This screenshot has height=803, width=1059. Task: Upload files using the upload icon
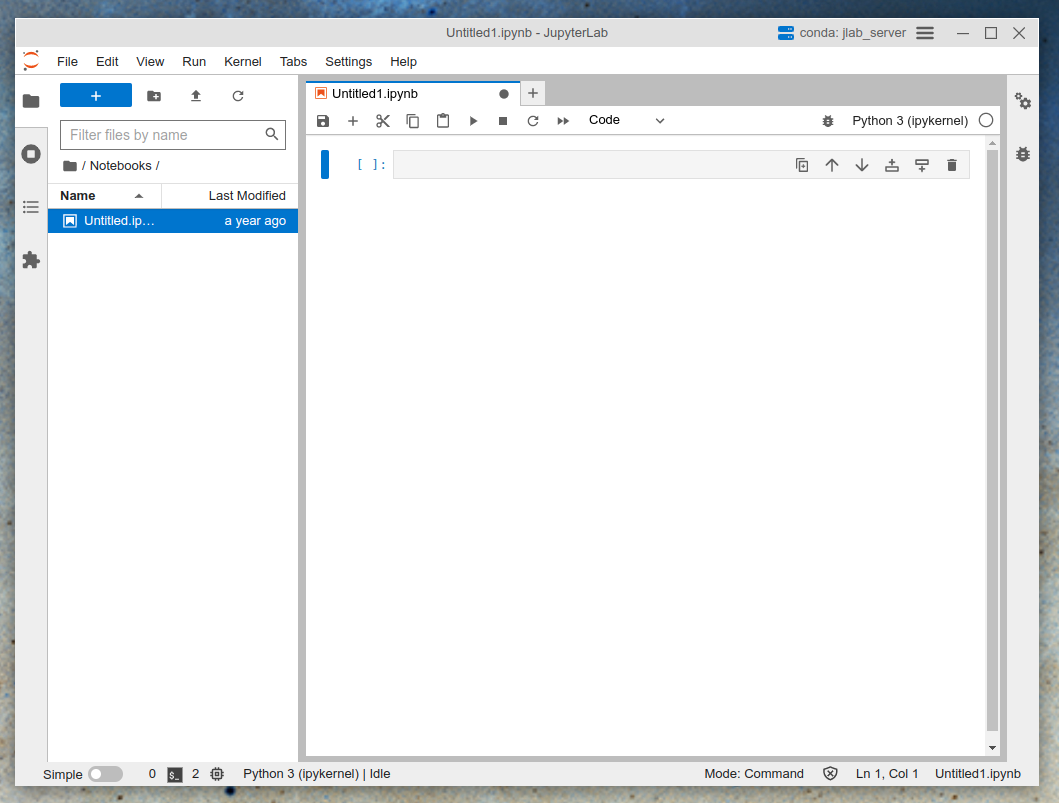(196, 96)
